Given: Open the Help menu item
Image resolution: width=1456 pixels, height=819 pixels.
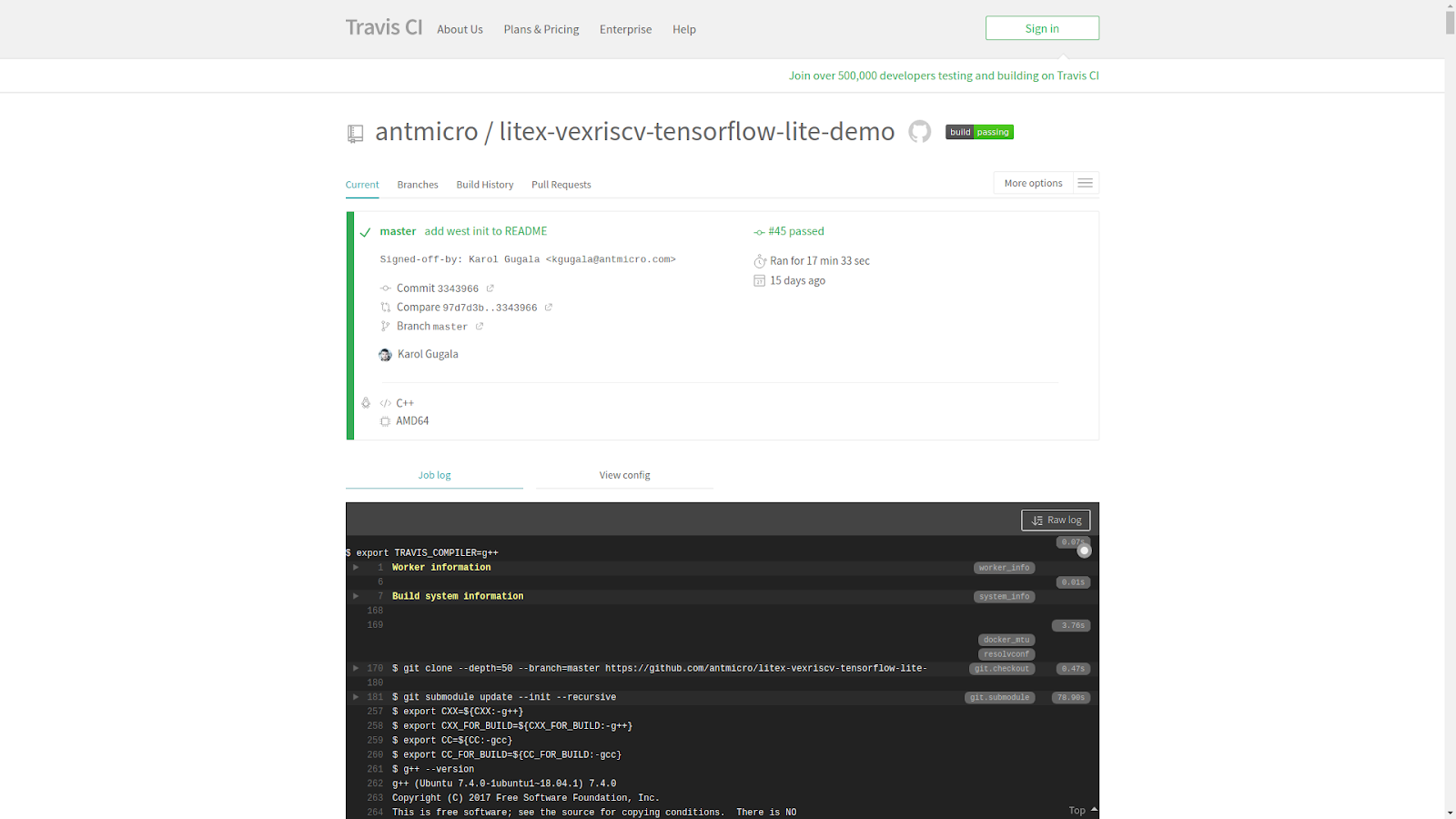Looking at the screenshot, I should pyautogui.click(x=684, y=29).
